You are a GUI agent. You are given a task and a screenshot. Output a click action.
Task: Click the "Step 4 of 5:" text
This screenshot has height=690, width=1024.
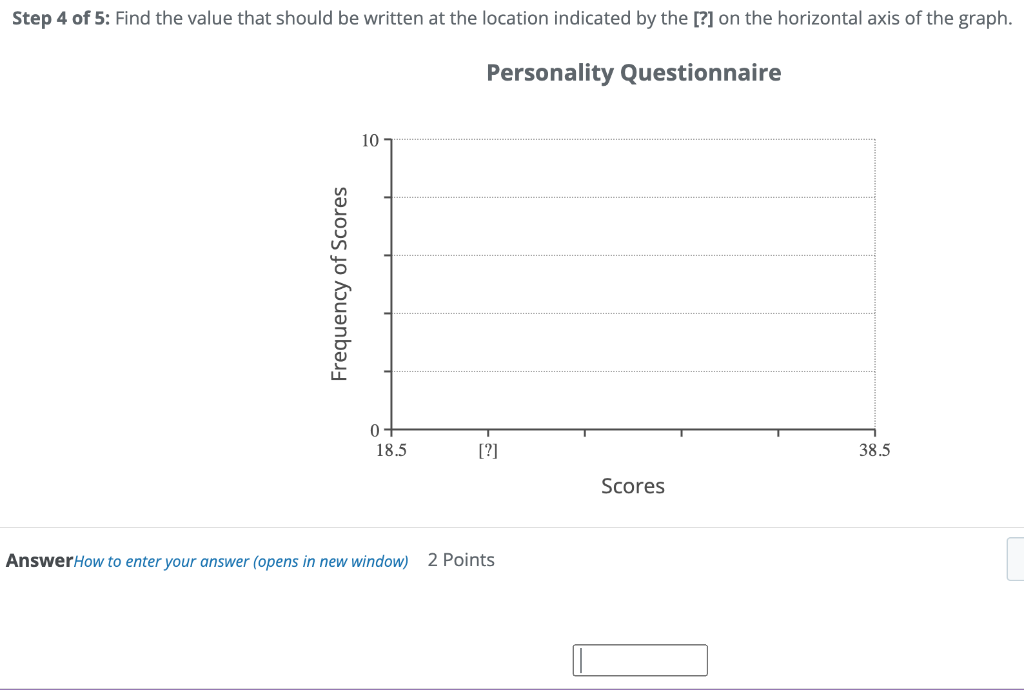point(61,18)
